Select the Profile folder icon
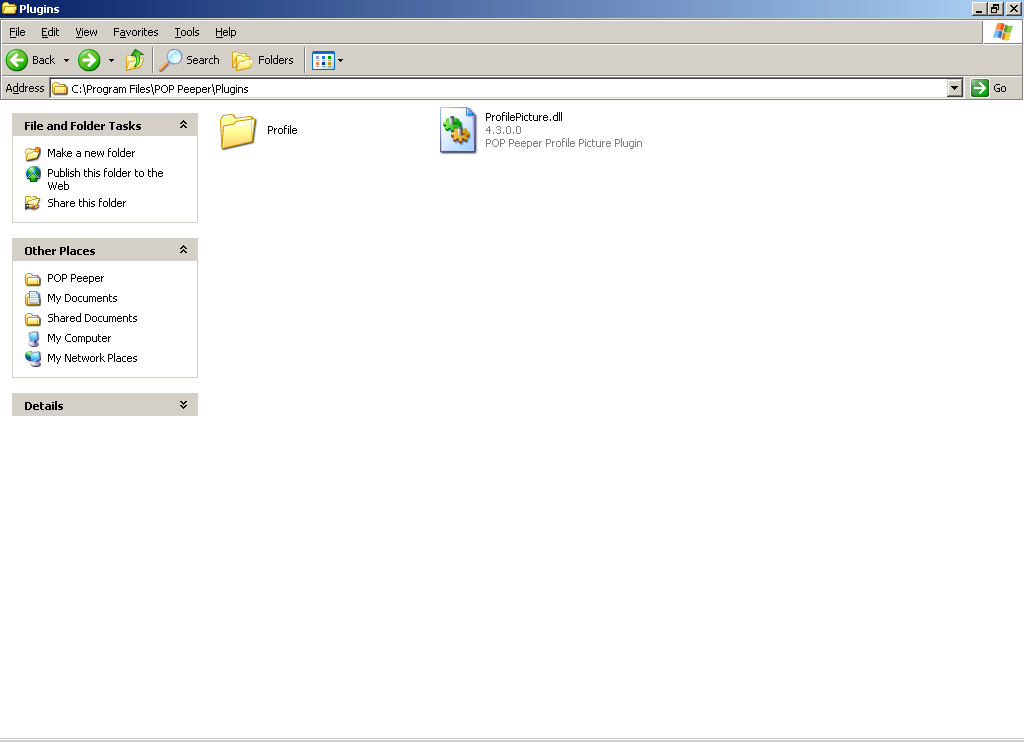Screen dimensions: 1024x742 (238, 131)
